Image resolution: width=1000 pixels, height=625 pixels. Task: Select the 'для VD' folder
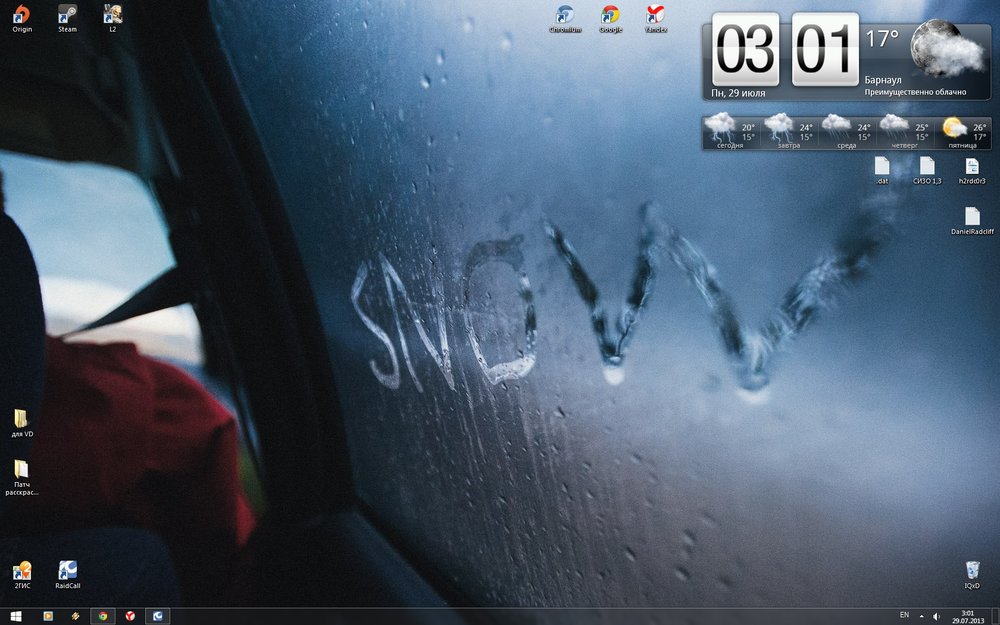pos(22,420)
